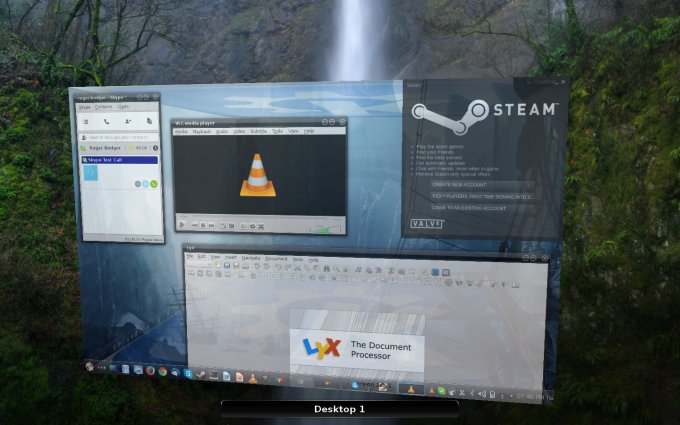The width and height of the screenshot is (680, 425).
Task: Open Help menu in LyX
Action: pyautogui.click(x=313, y=260)
